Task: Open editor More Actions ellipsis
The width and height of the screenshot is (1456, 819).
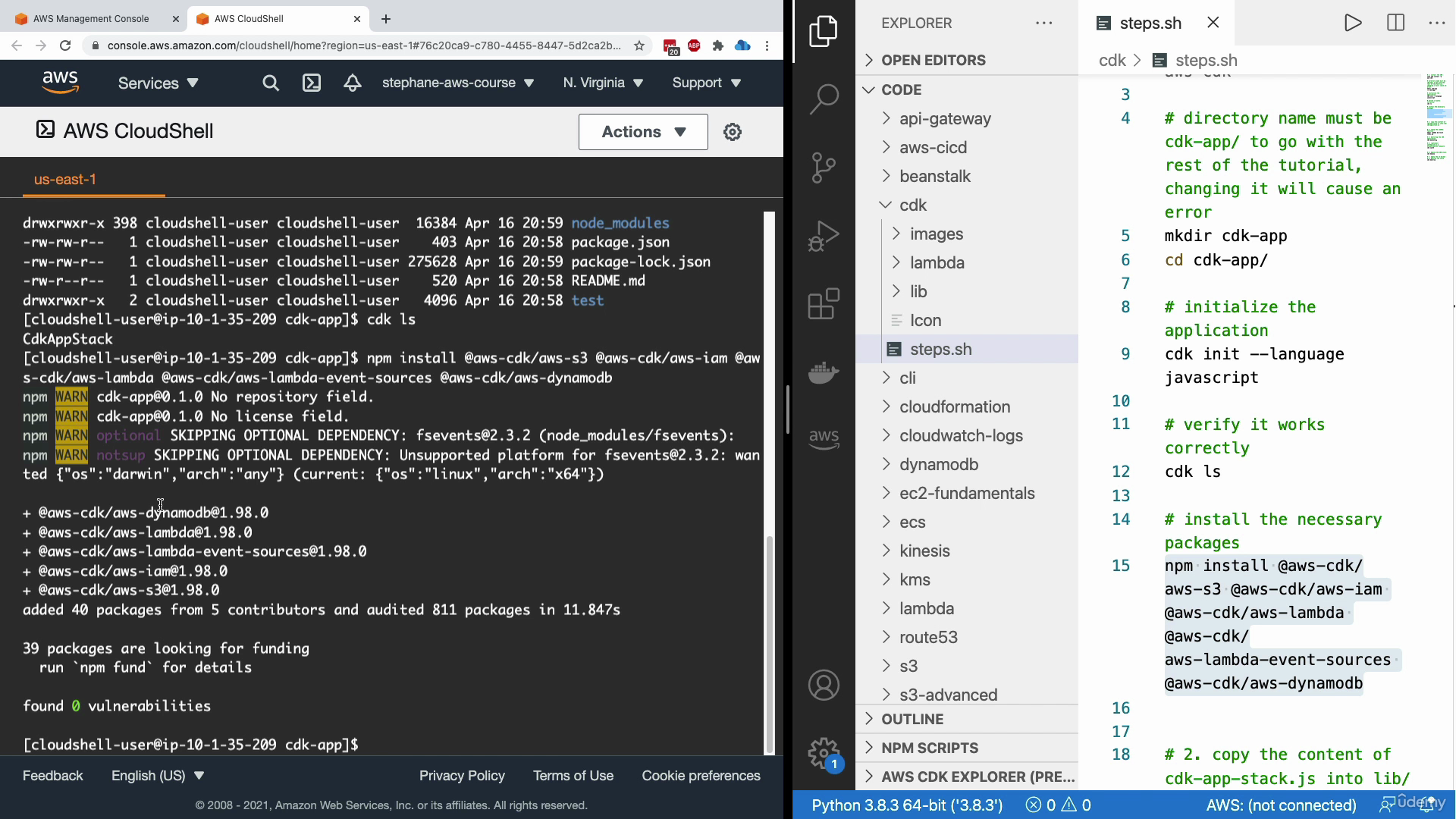Action: click(x=1436, y=23)
